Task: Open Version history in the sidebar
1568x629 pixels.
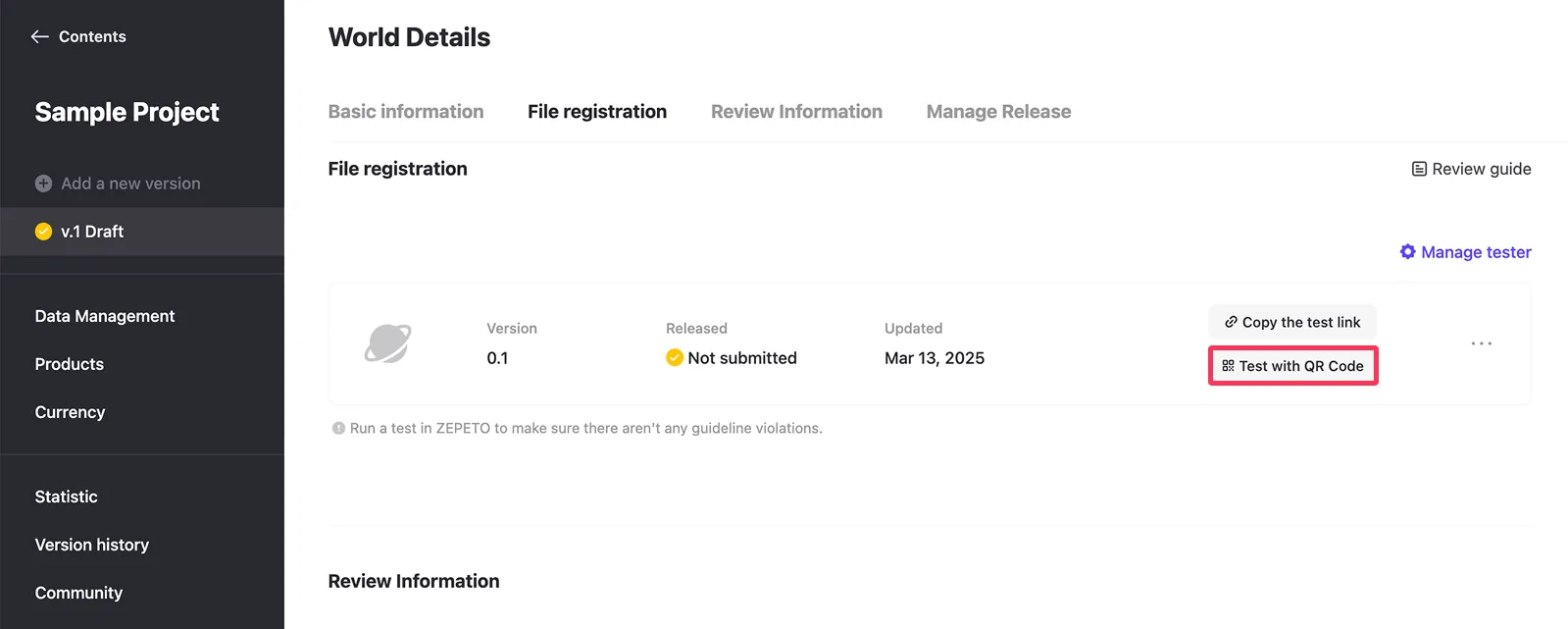Action: (92, 545)
